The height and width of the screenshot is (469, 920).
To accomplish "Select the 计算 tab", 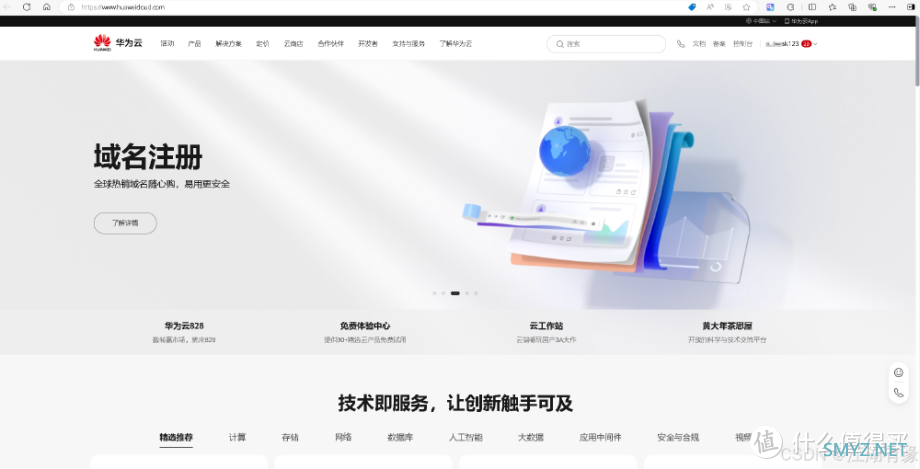I will click(x=238, y=437).
